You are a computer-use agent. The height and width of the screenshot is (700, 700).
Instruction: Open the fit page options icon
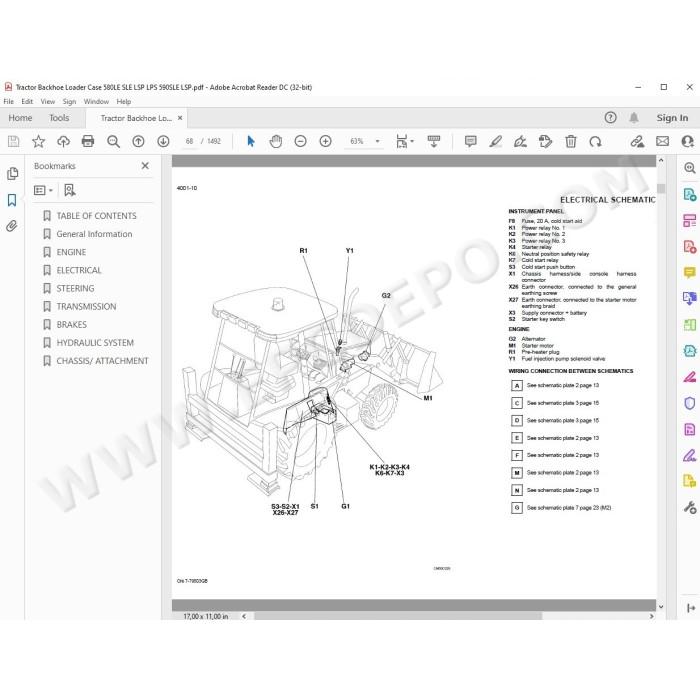click(404, 142)
